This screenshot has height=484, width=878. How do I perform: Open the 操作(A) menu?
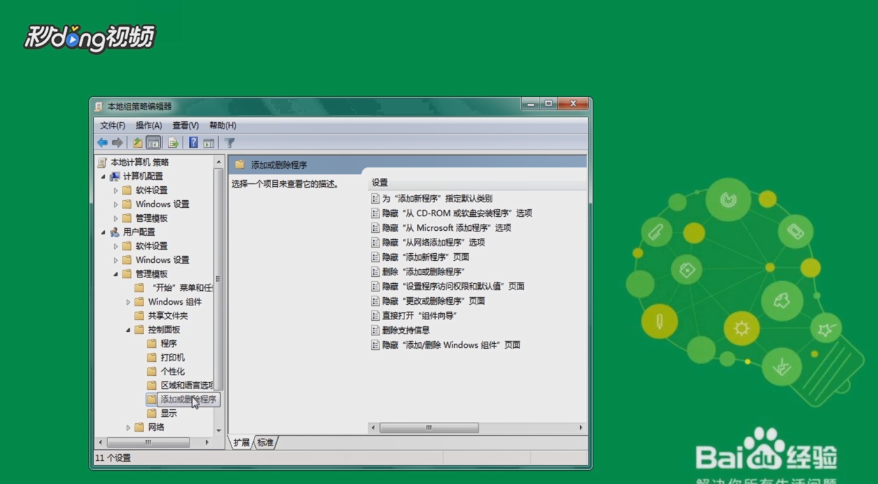point(149,125)
